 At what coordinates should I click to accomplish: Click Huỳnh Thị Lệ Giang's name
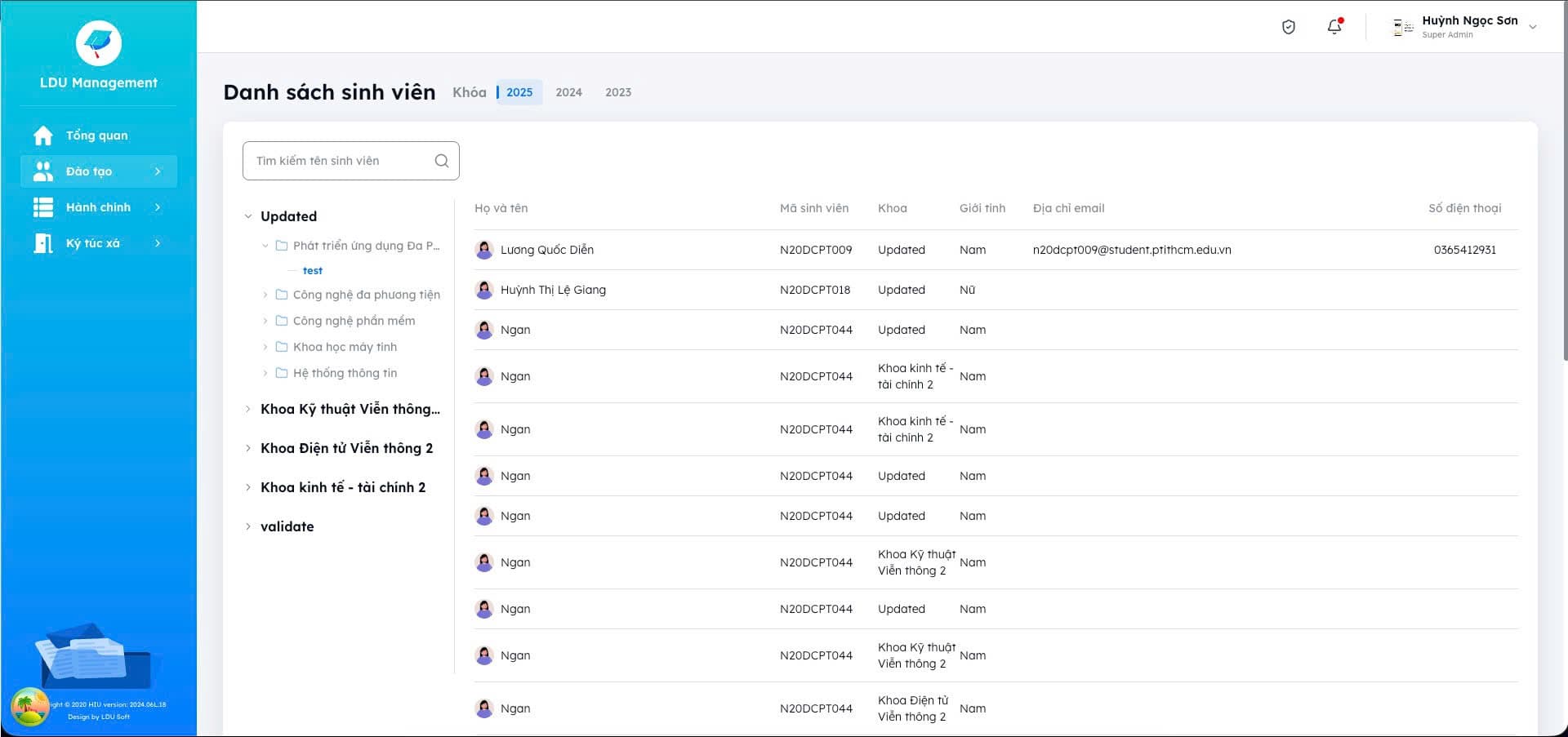click(553, 290)
